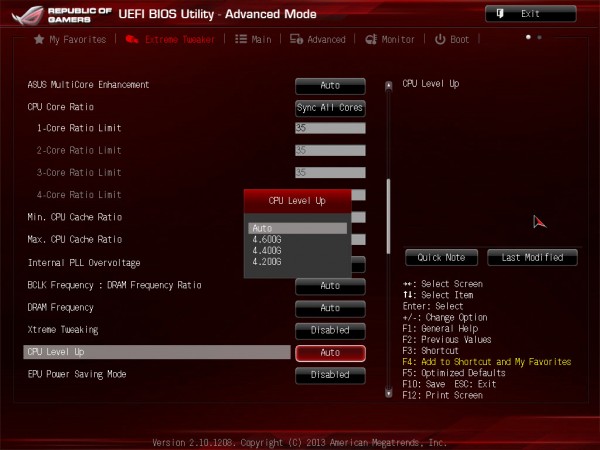Click the power icon beside Boot

tap(440, 39)
